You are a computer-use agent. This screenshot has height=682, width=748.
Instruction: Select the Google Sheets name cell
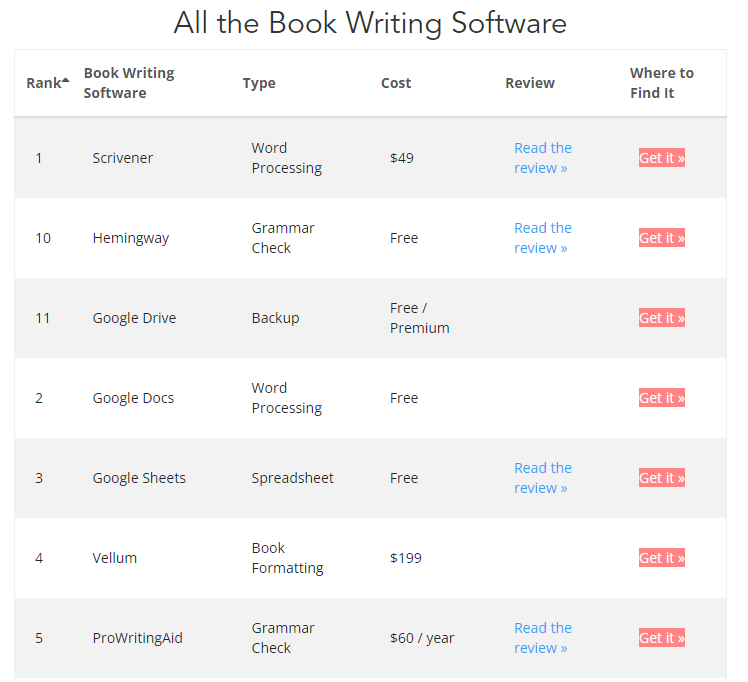tap(139, 478)
